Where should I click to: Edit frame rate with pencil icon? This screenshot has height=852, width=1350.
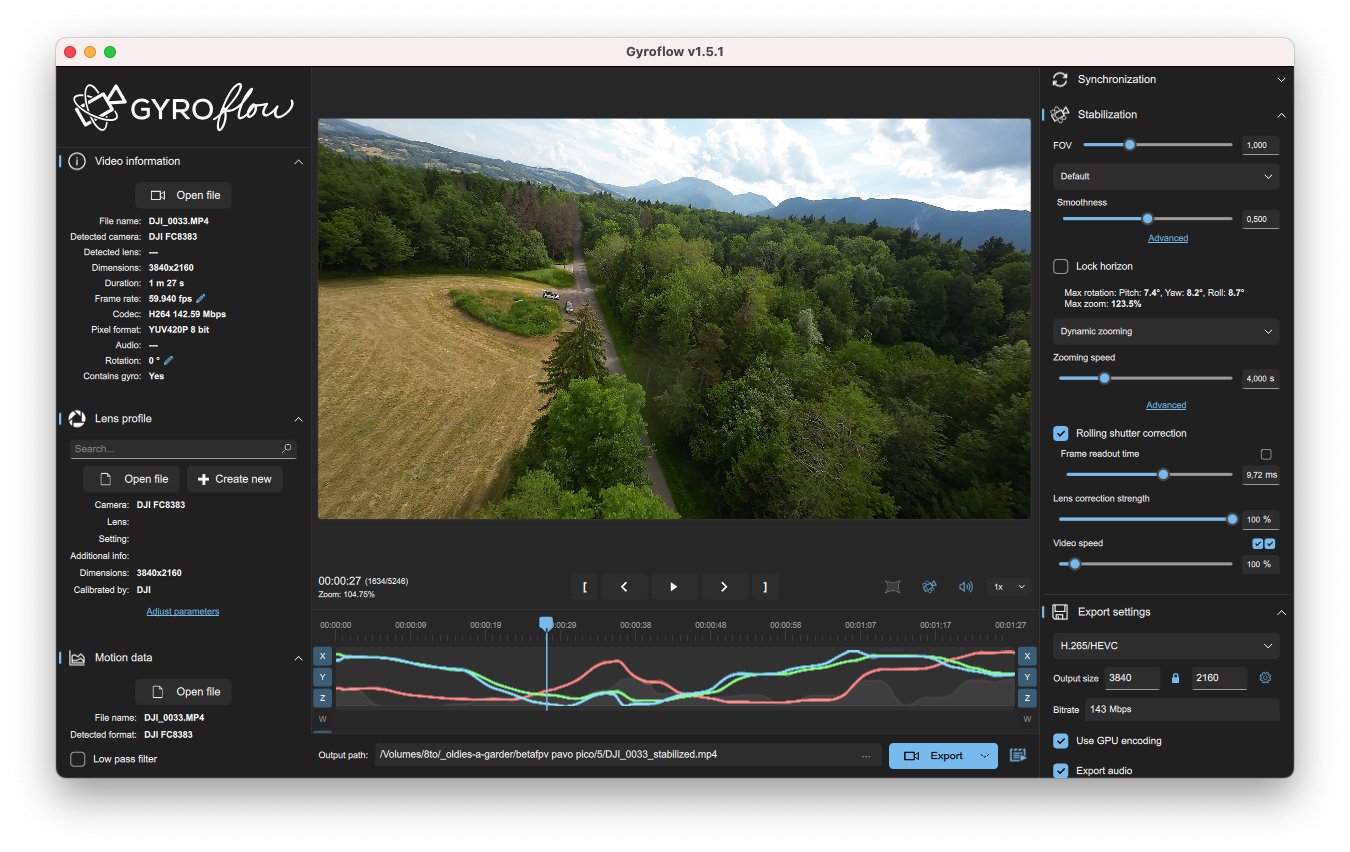[x=201, y=299]
